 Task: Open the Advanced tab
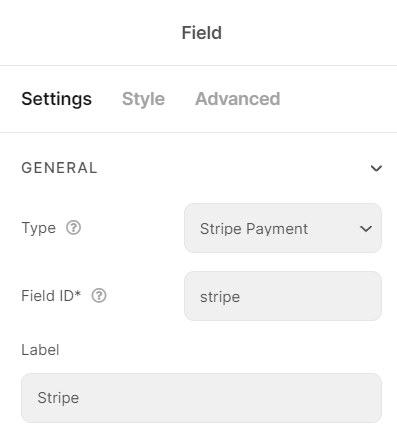pos(238,99)
